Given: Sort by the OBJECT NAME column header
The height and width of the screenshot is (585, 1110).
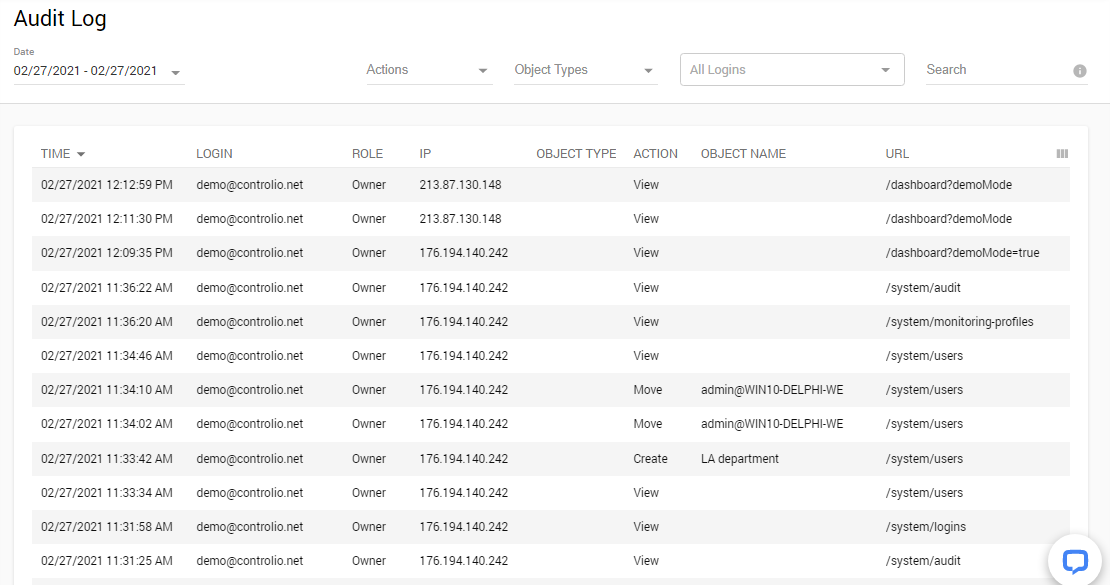Looking at the screenshot, I should click(x=743, y=154).
